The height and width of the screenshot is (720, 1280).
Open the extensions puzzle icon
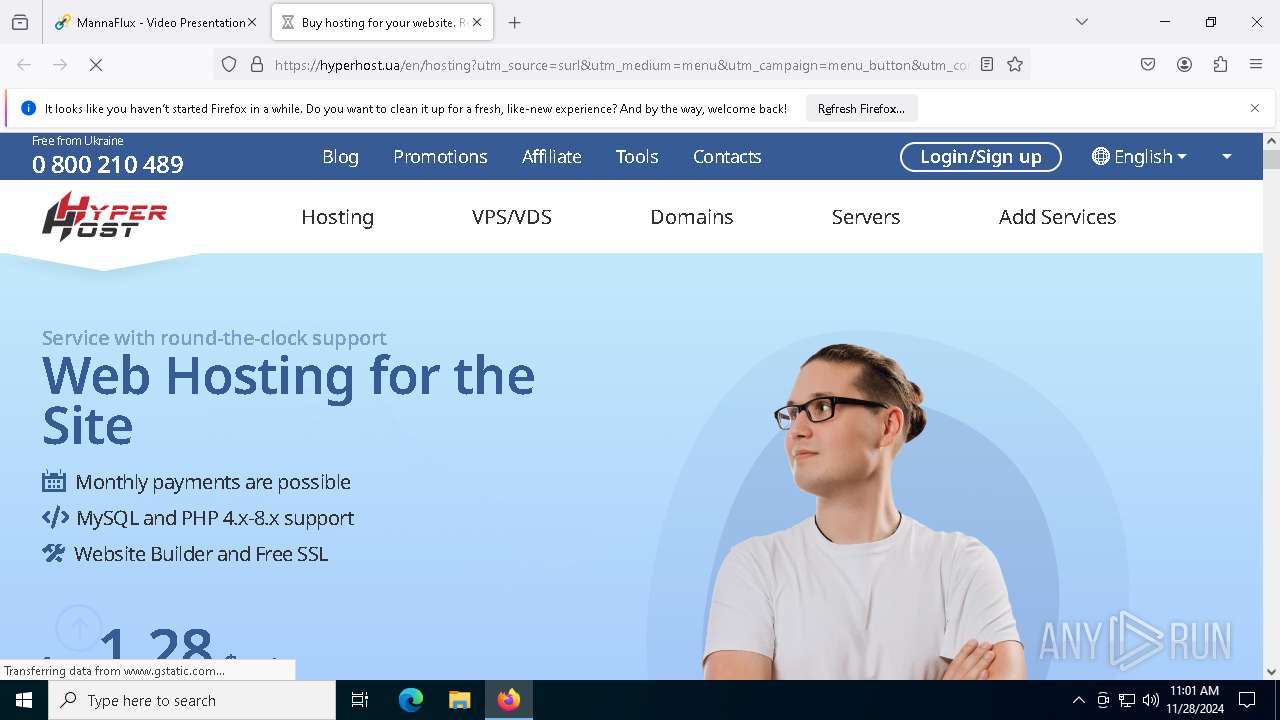coord(1220,65)
